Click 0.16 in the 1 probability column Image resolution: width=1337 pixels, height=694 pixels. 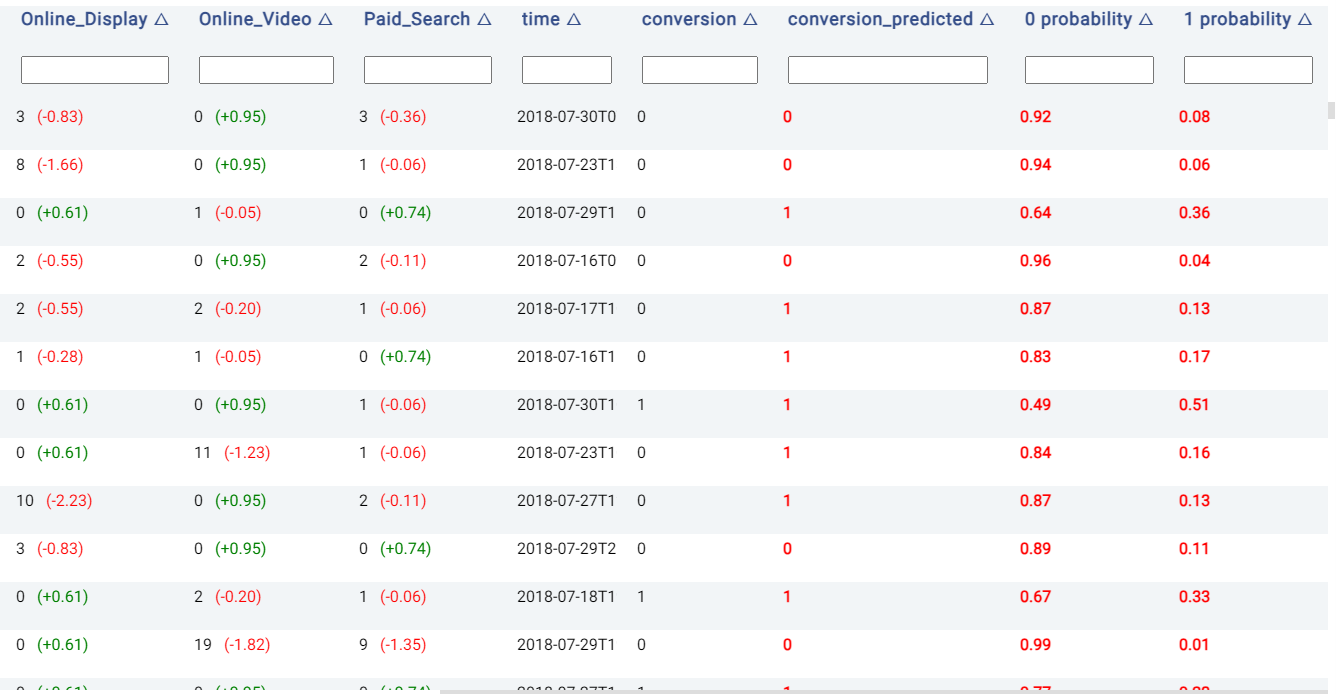coord(1195,453)
